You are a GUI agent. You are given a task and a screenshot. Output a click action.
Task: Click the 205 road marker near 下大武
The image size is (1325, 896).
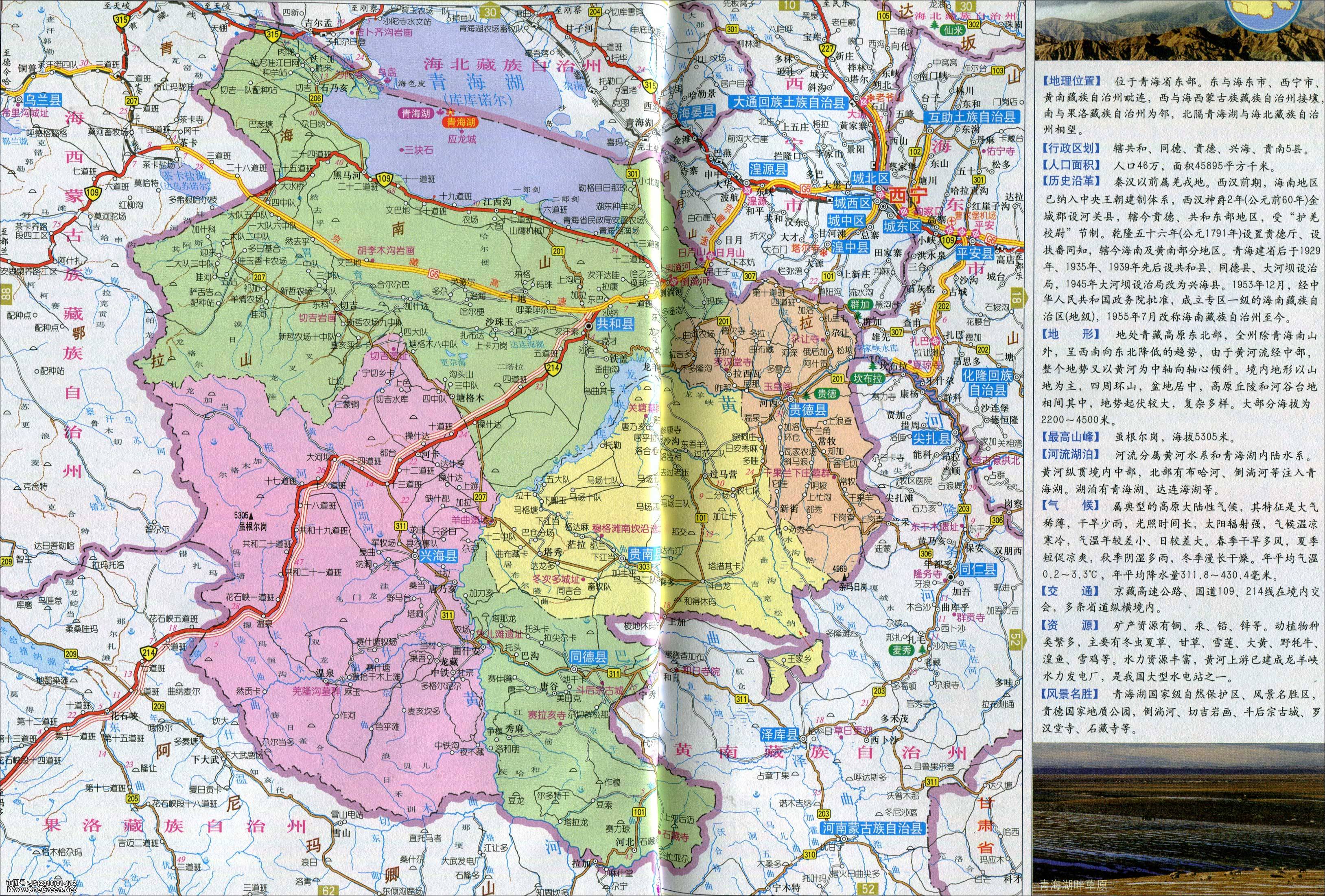(133, 798)
